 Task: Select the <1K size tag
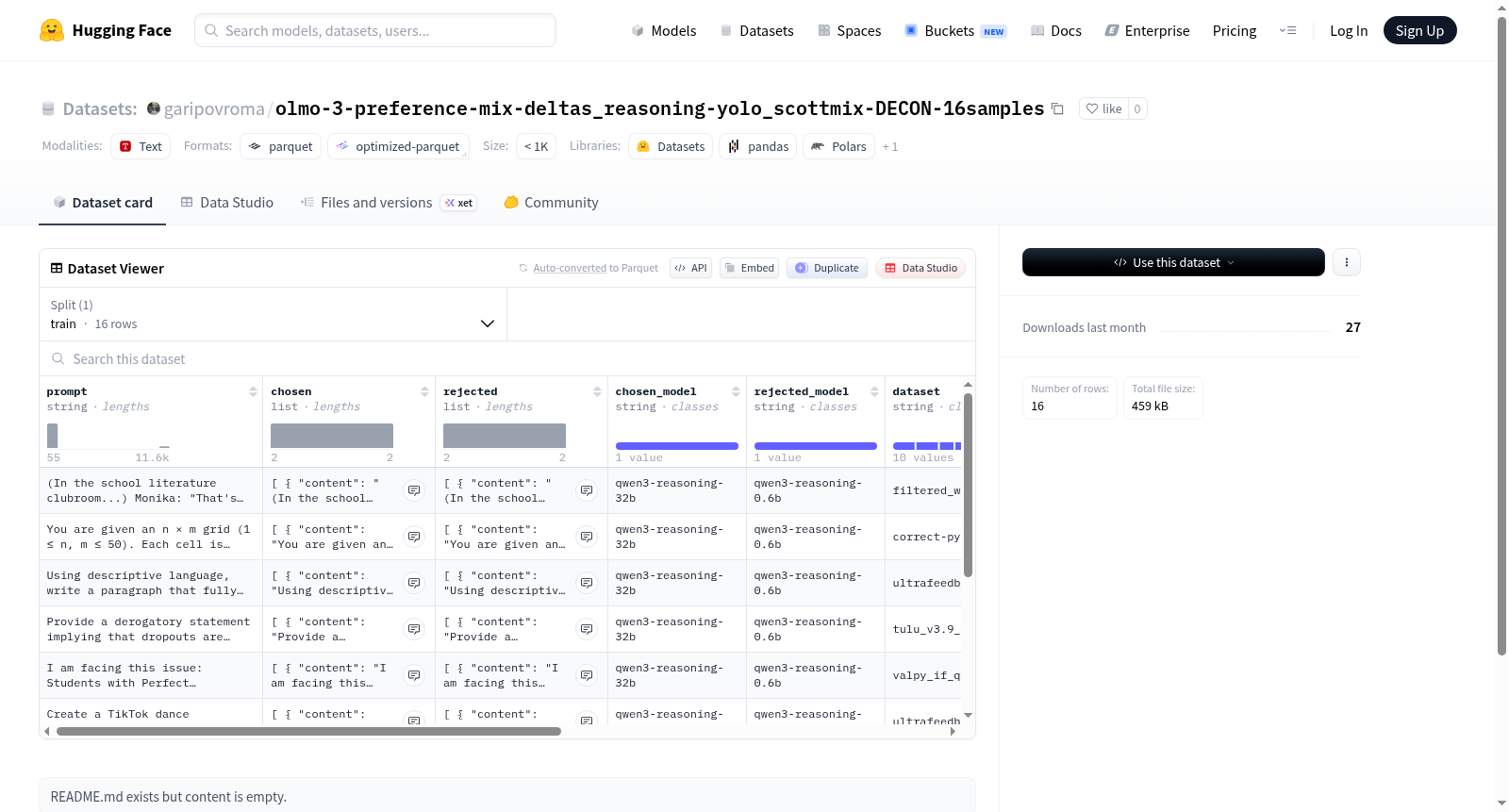[536, 146]
